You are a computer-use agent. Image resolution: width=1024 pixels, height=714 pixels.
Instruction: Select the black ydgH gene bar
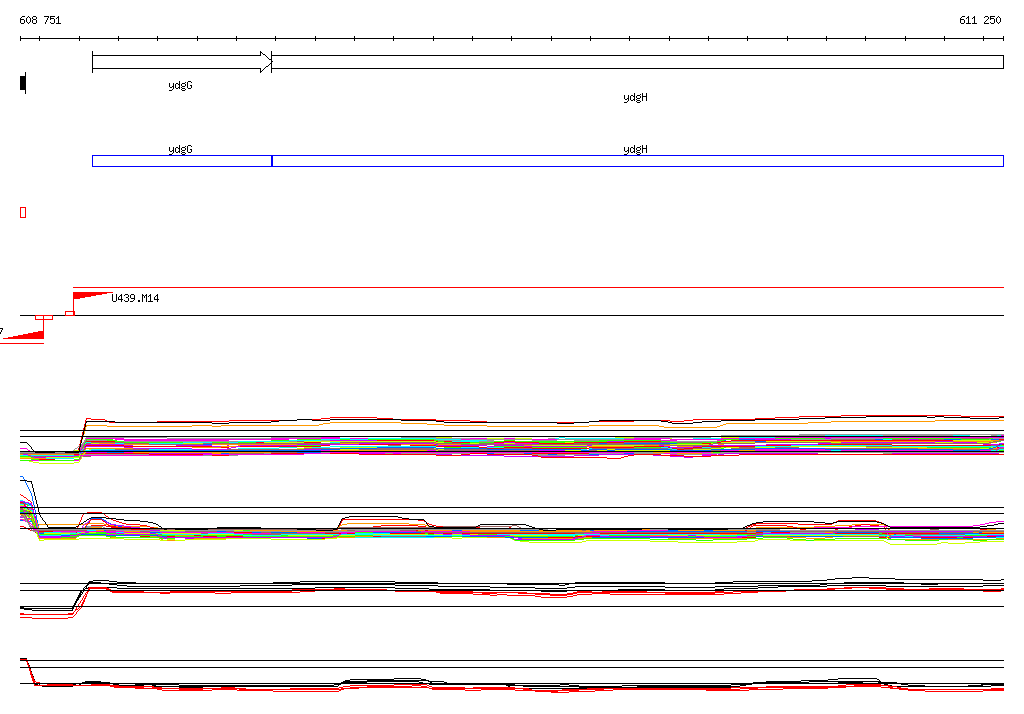pyautogui.click(x=637, y=62)
